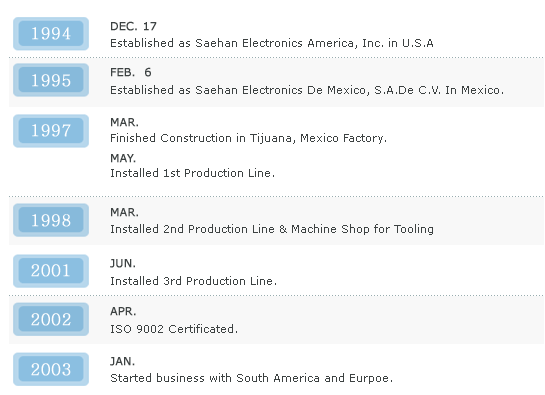
Task: Click the MAY. date heading
Action: coord(123,158)
